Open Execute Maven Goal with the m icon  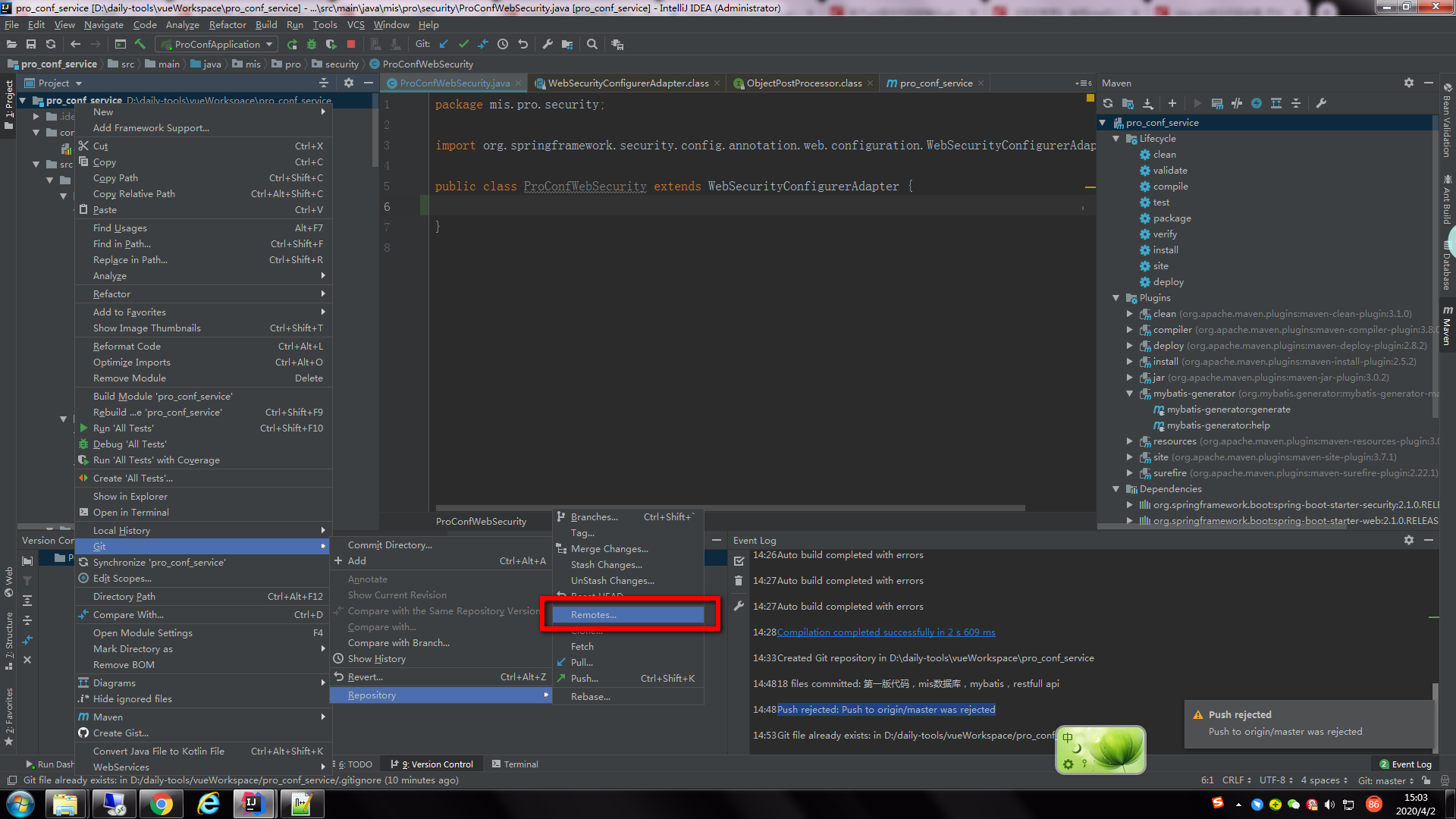pos(1216,104)
